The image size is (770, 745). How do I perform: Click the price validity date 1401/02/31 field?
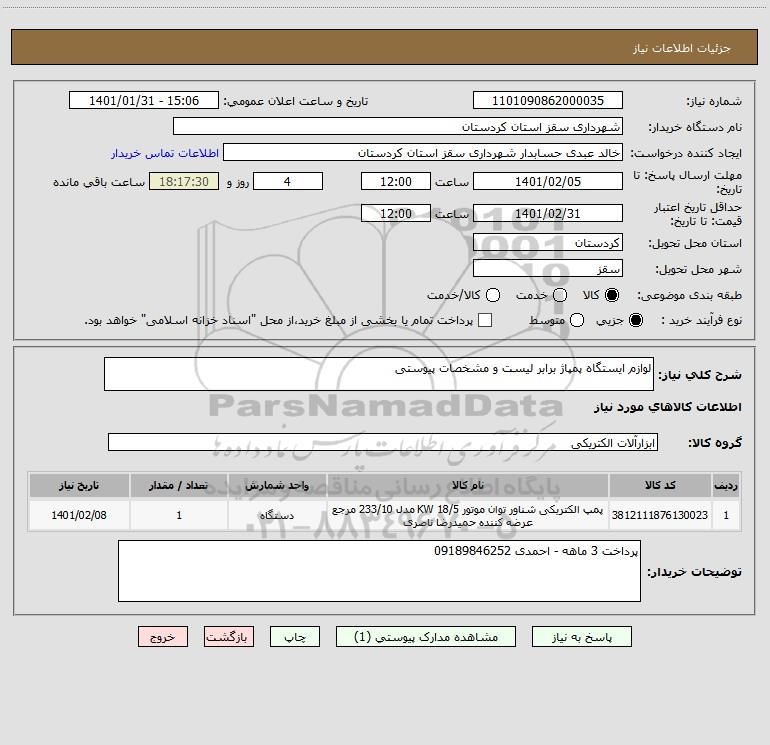(548, 214)
